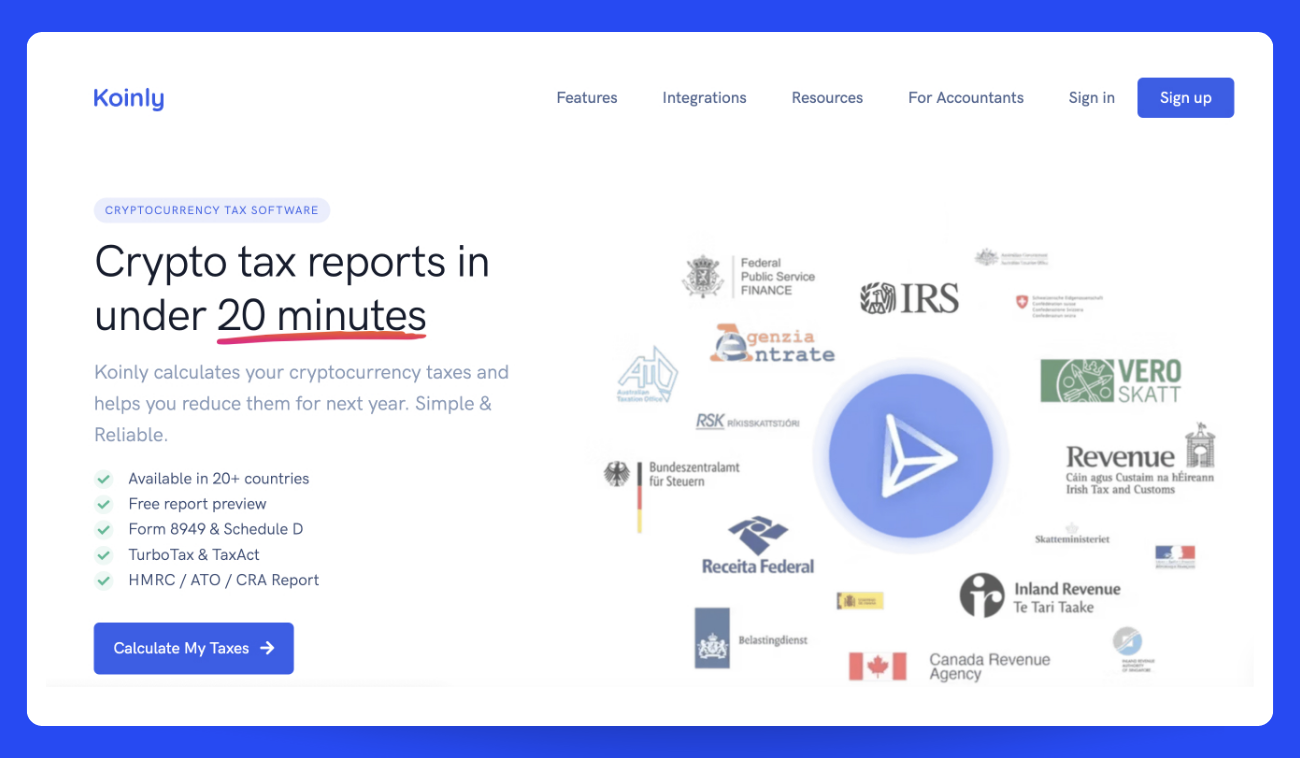Click checkmark beside TurboTax & TaxAct
The width and height of the screenshot is (1300, 758).
click(x=103, y=555)
